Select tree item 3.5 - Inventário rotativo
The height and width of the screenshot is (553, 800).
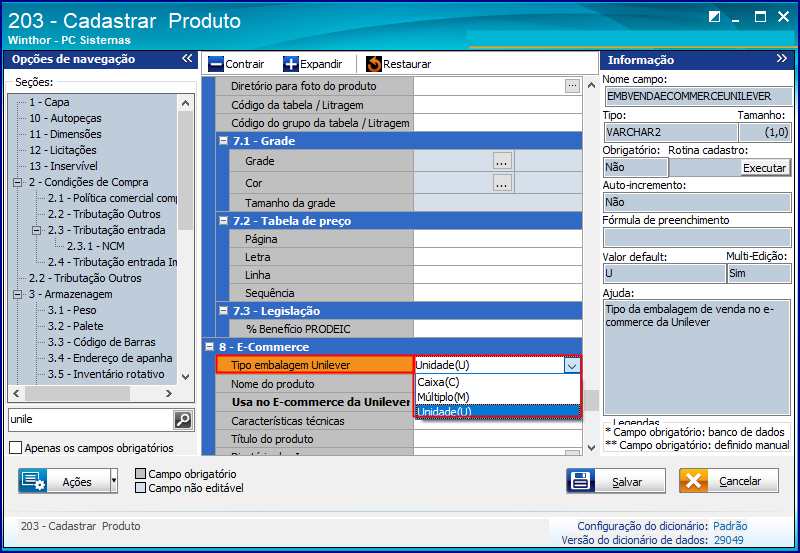coord(106,374)
